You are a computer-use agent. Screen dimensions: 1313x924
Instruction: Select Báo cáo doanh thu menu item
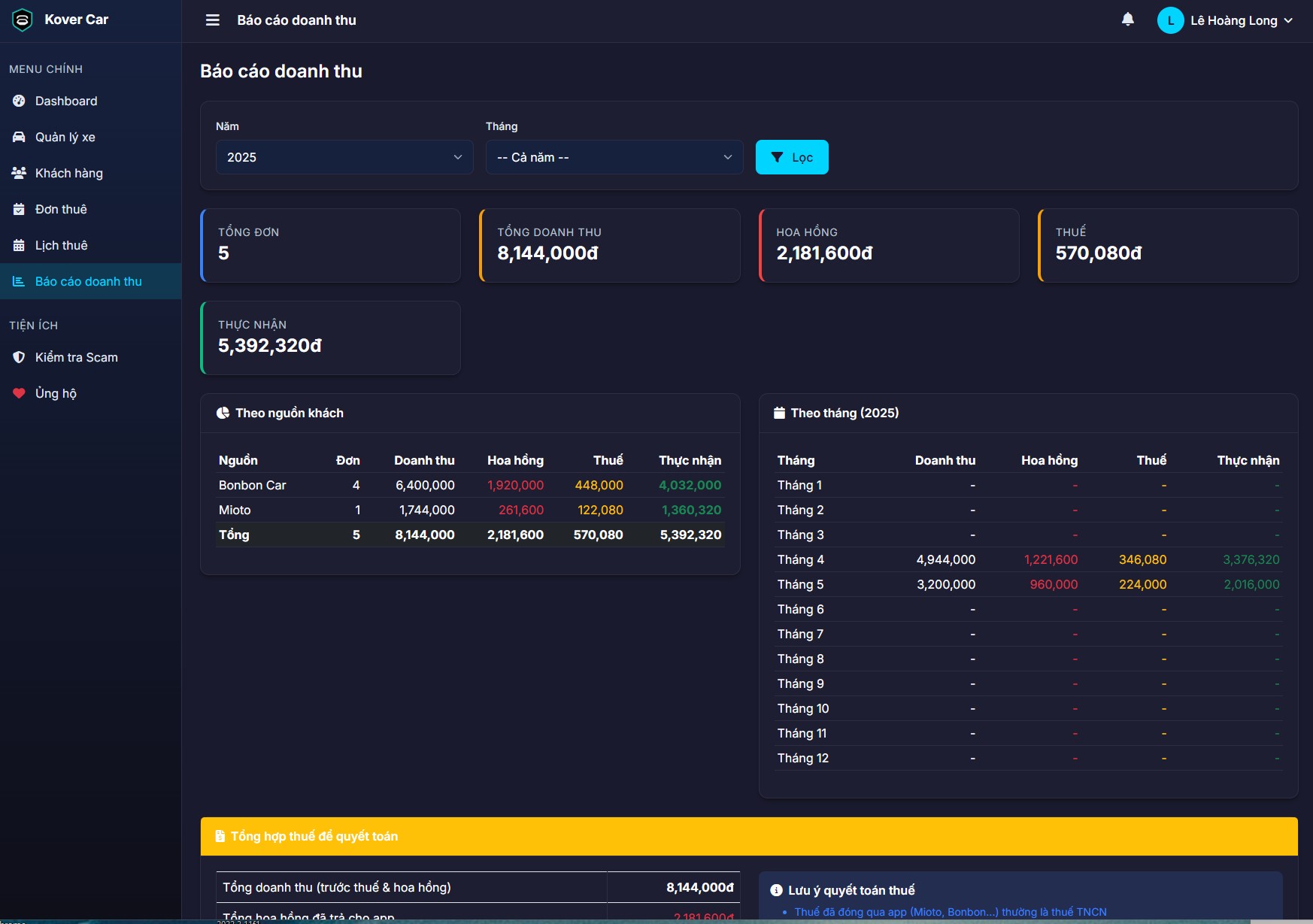[x=88, y=281]
